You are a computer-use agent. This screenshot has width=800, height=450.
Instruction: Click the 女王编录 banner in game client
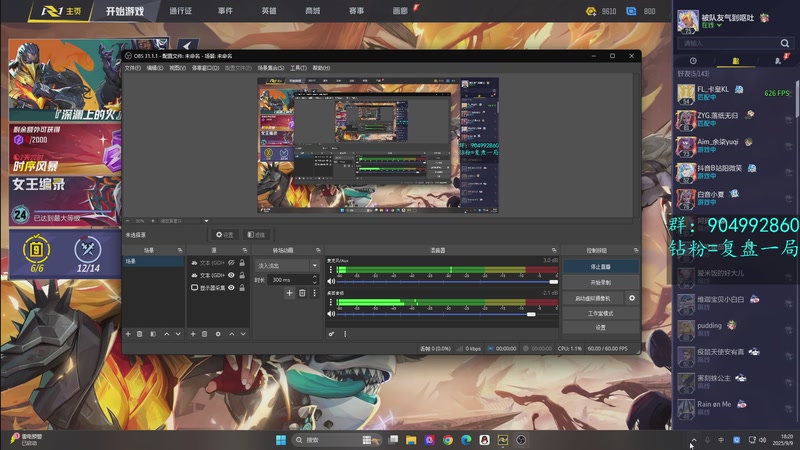(x=65, y=202)
